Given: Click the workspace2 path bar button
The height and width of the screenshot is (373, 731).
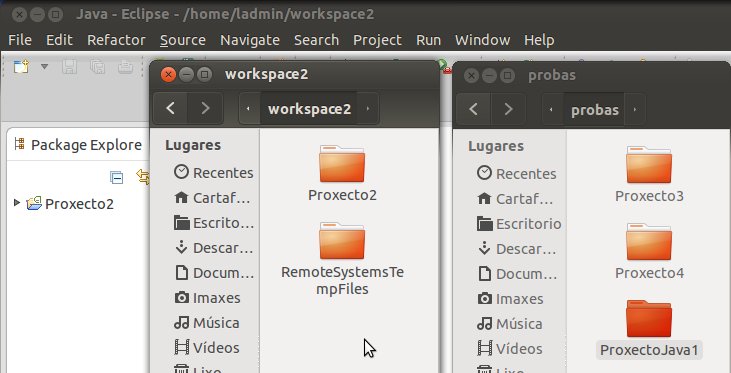Looking at the screenshot, I should coord(310,109).
